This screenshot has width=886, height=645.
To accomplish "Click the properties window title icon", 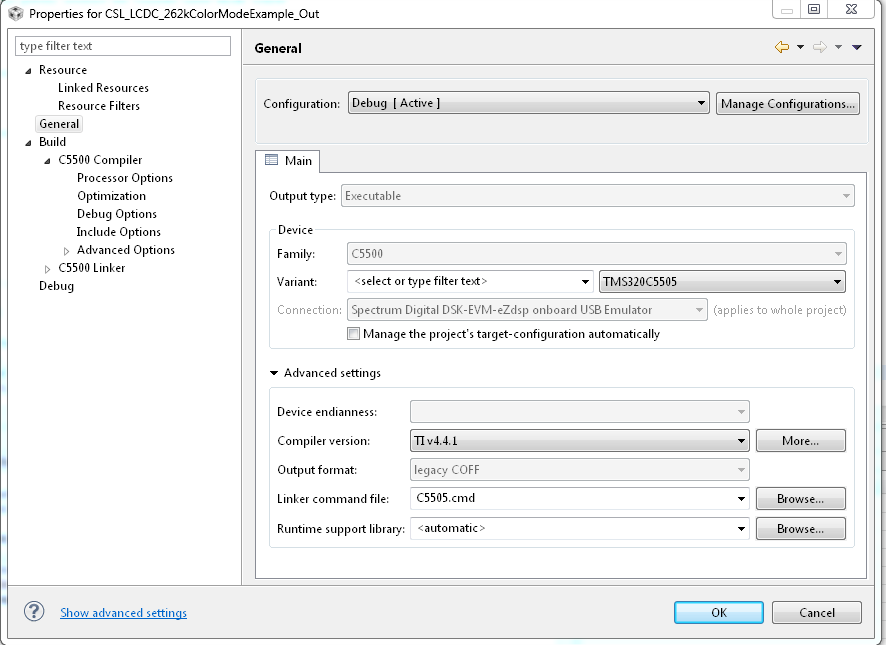I will click(13, 14).
